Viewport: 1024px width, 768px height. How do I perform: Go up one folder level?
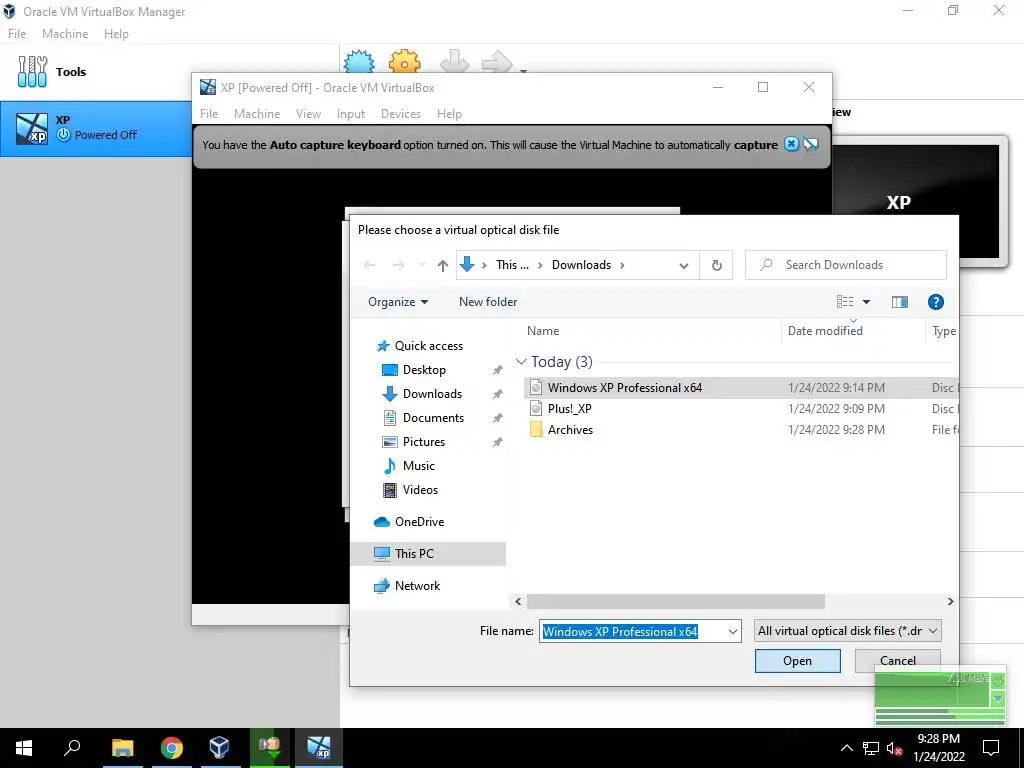pyautogui.click(x=443, y=265)
